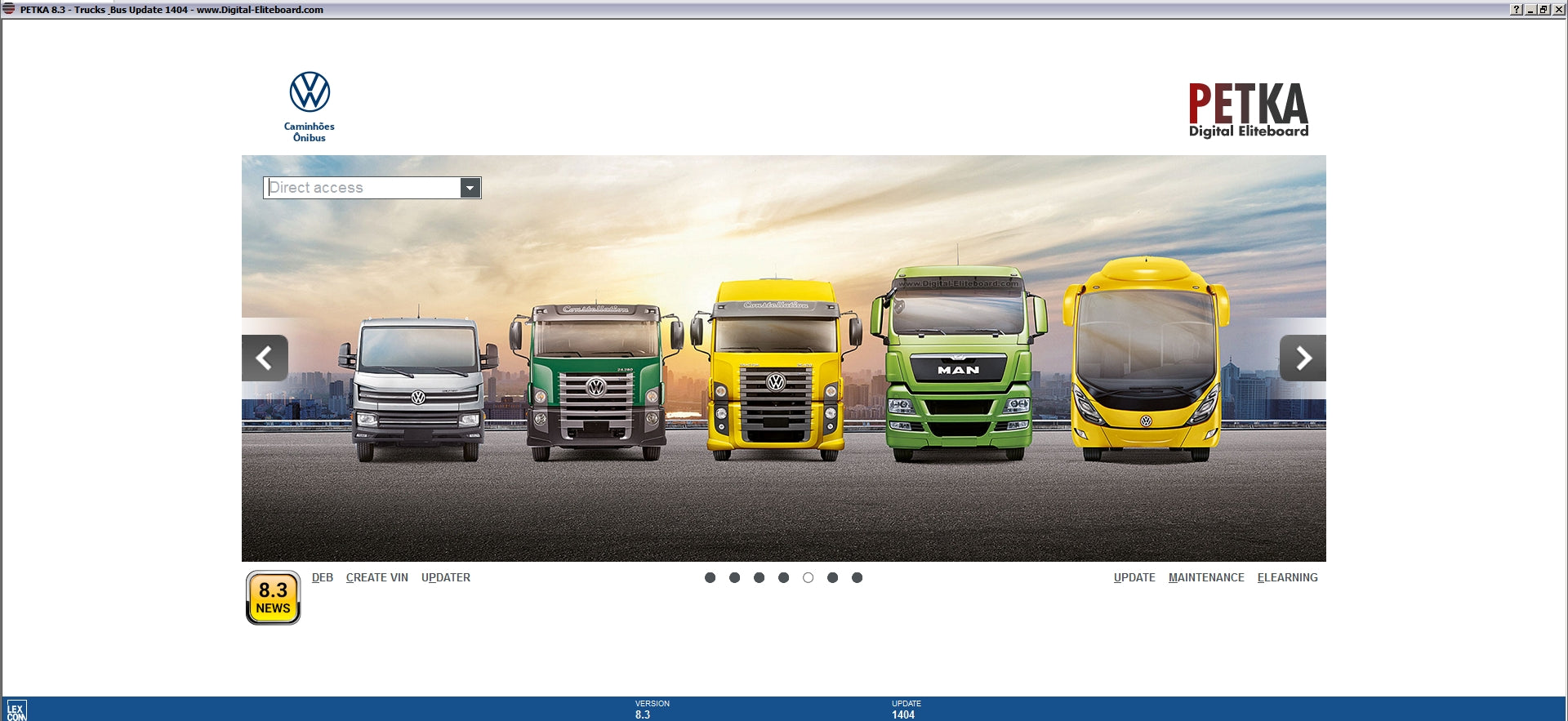
Task: Click the green MAN truck in banner
Action: click(958, 367)
